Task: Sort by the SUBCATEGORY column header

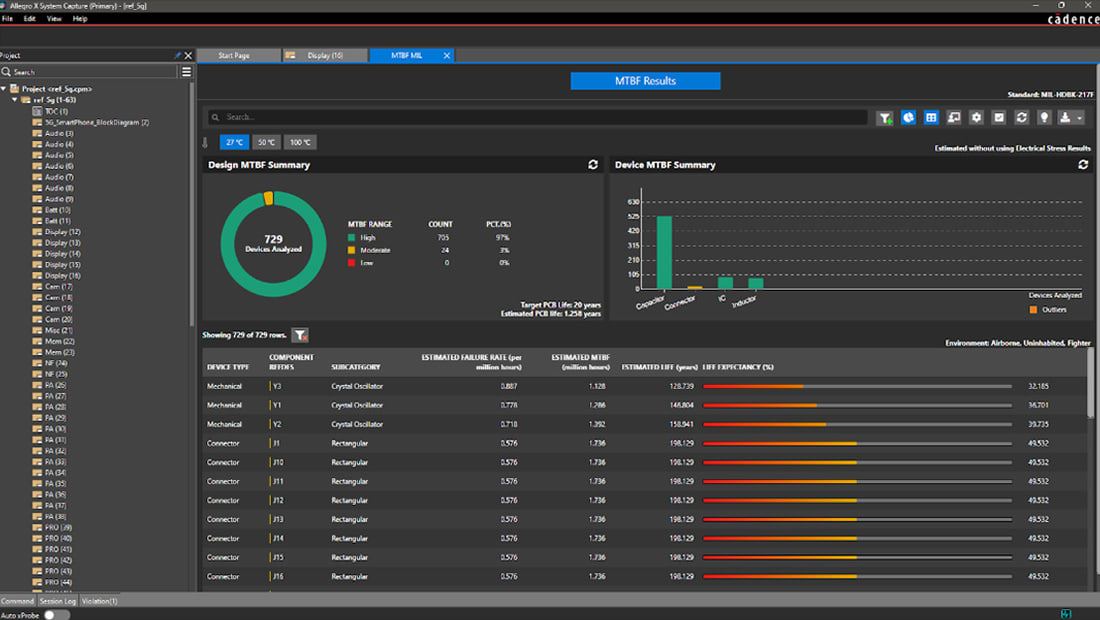Action: 356,367
